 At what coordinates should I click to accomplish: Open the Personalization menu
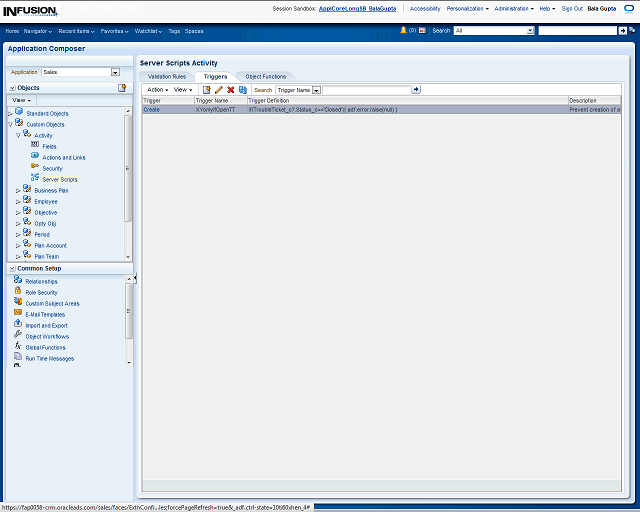(467, 9)
